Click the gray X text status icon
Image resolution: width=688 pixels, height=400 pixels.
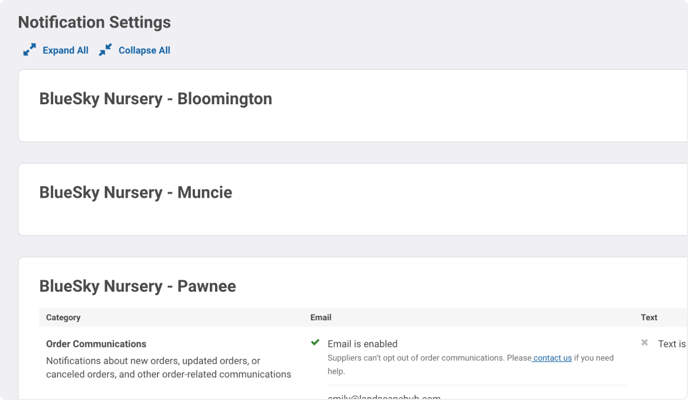[645, 343]
